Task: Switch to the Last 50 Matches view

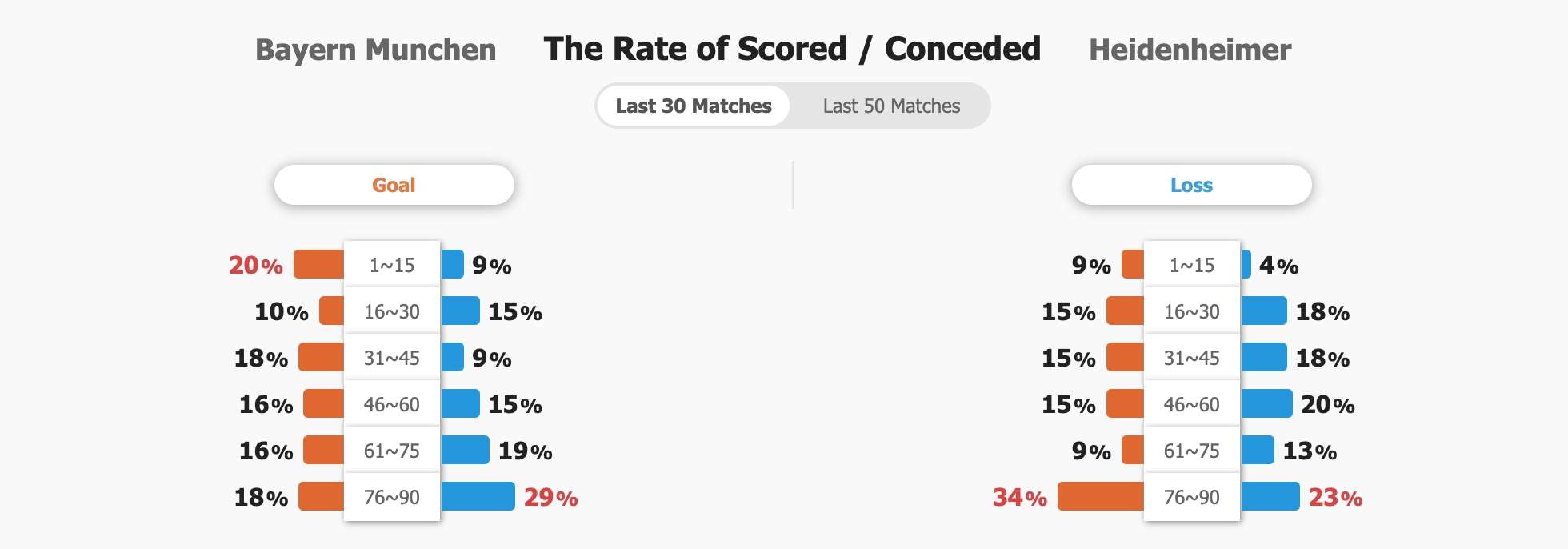Action: click(x=891, y=106)
